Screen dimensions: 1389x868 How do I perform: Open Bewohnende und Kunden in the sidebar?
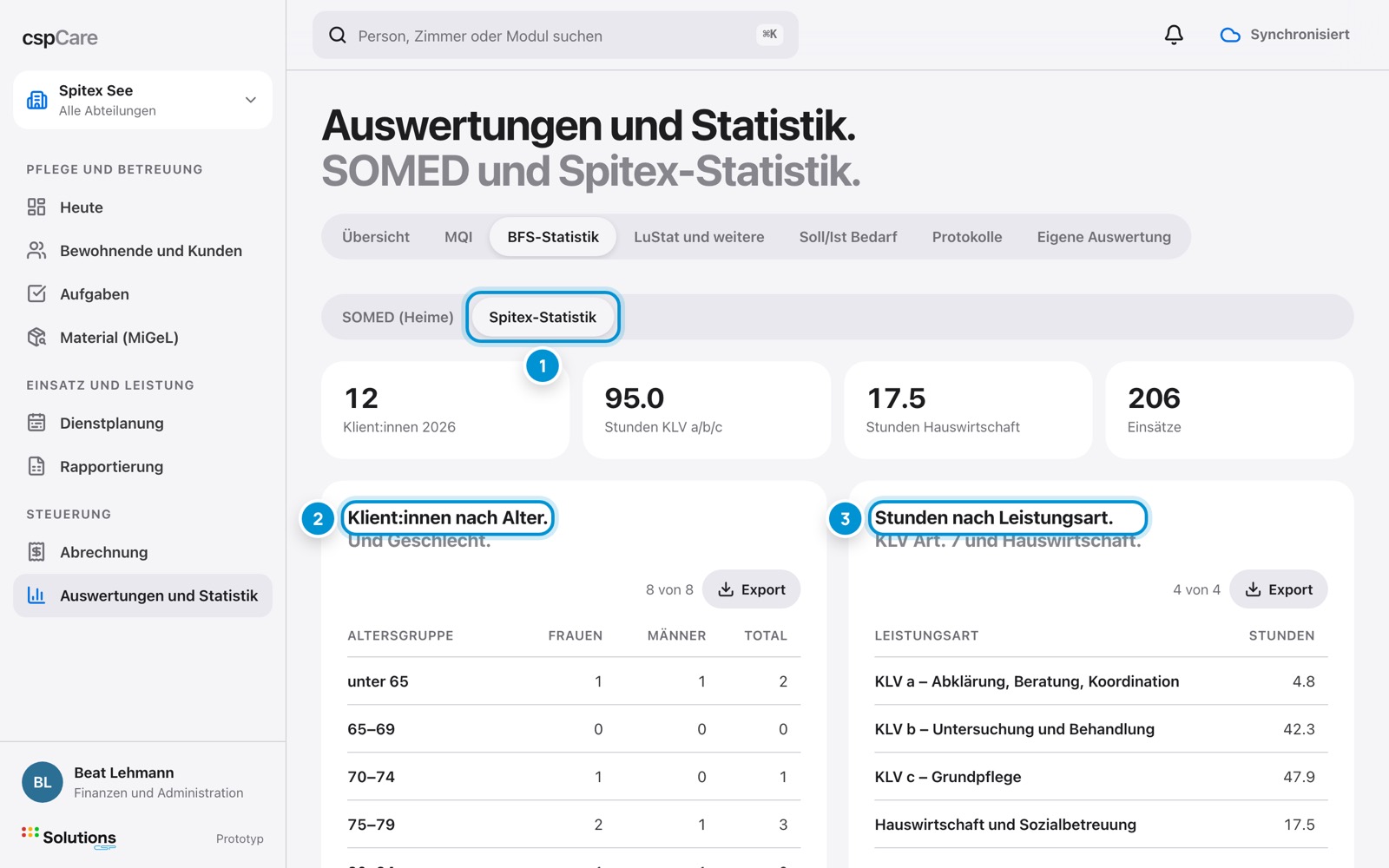point(142,250)
